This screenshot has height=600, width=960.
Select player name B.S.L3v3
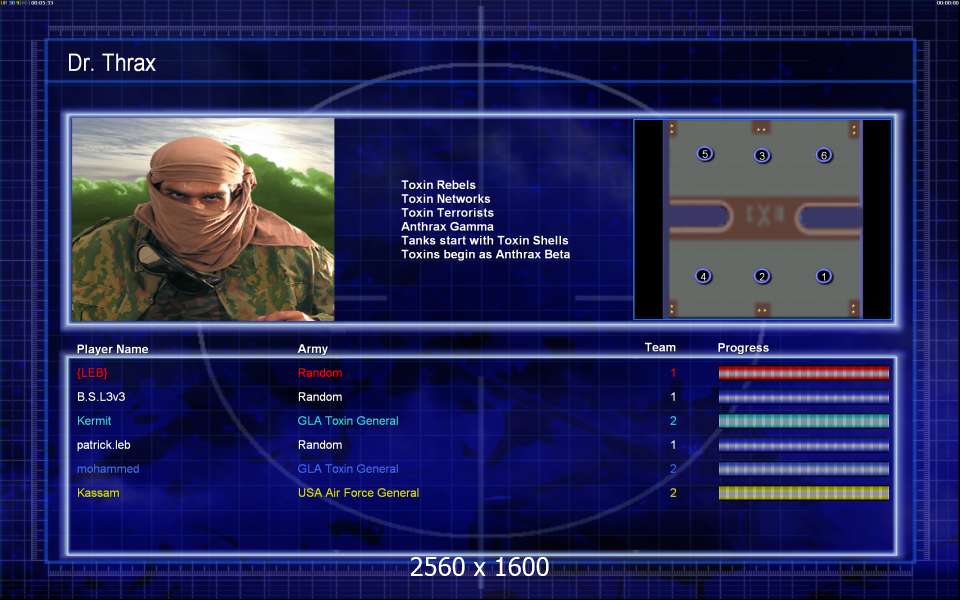(101, 397)
